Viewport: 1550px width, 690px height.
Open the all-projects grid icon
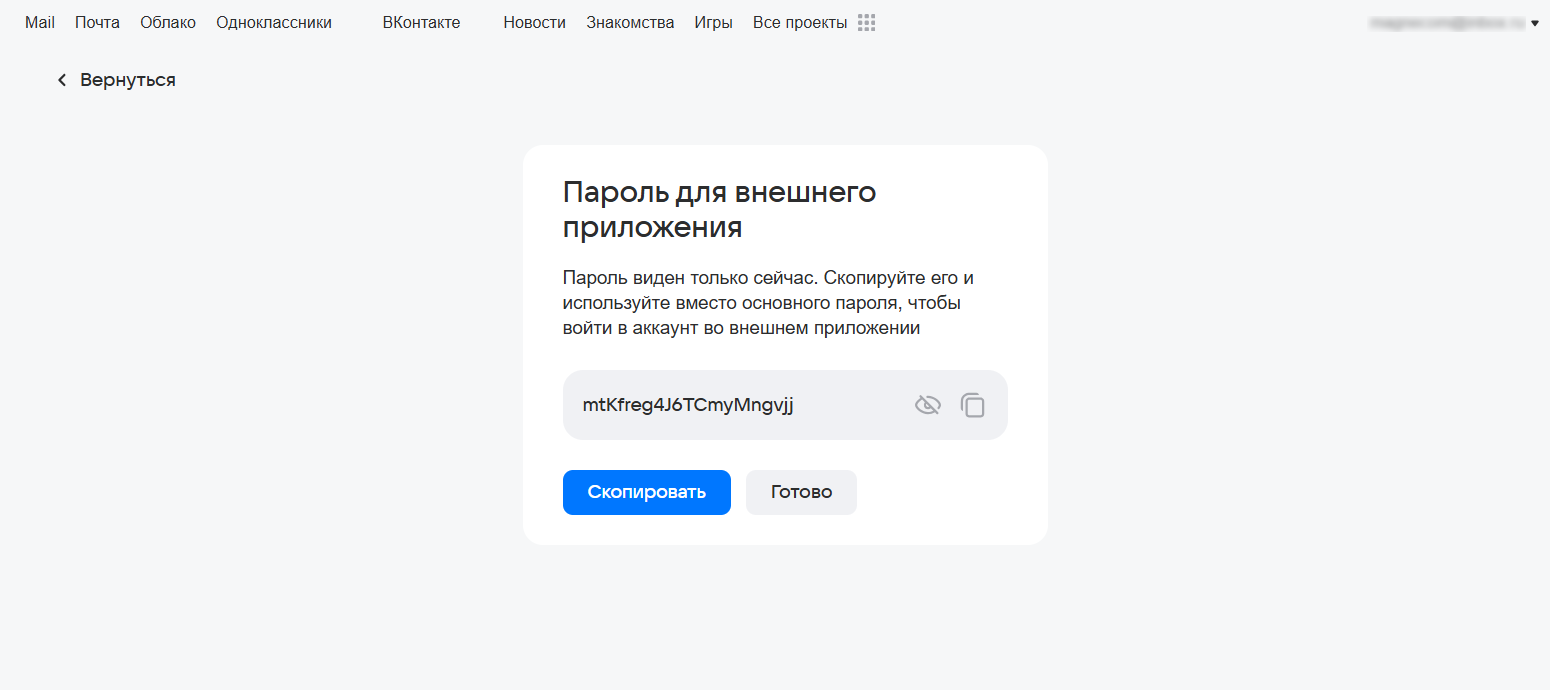click(867, 23)
